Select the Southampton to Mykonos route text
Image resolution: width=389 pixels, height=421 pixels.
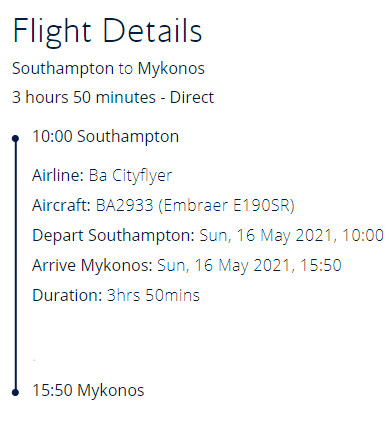[x=108, y=69]
